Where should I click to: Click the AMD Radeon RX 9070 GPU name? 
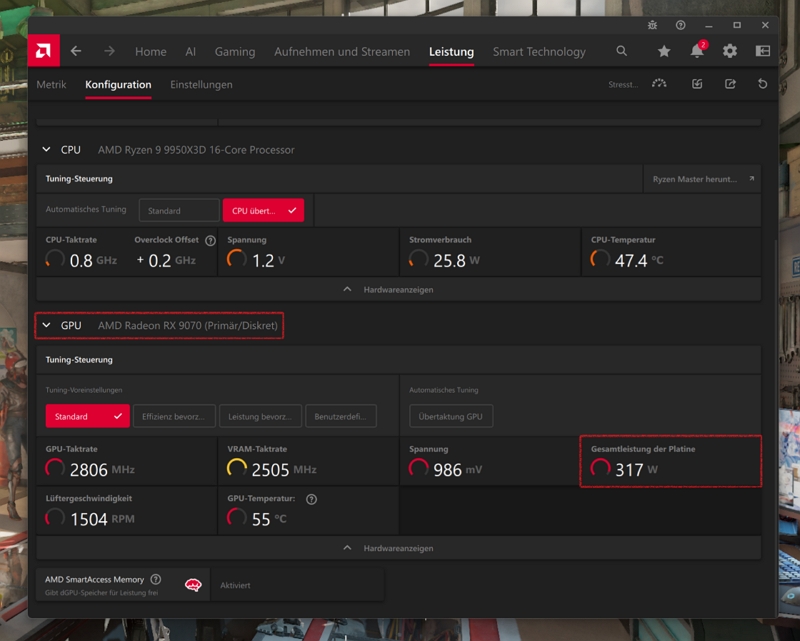188,326
